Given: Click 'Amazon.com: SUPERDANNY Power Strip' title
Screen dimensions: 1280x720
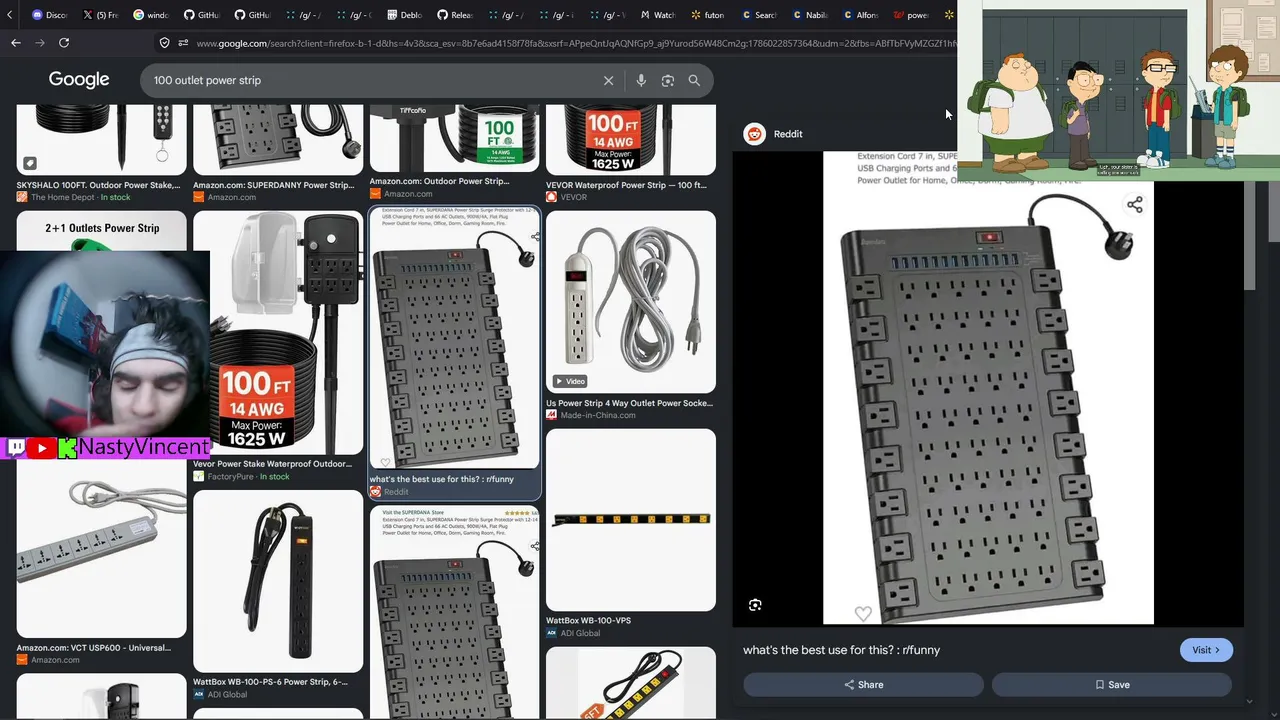Looking at the screenshot, I should click(x=273, y=185).
